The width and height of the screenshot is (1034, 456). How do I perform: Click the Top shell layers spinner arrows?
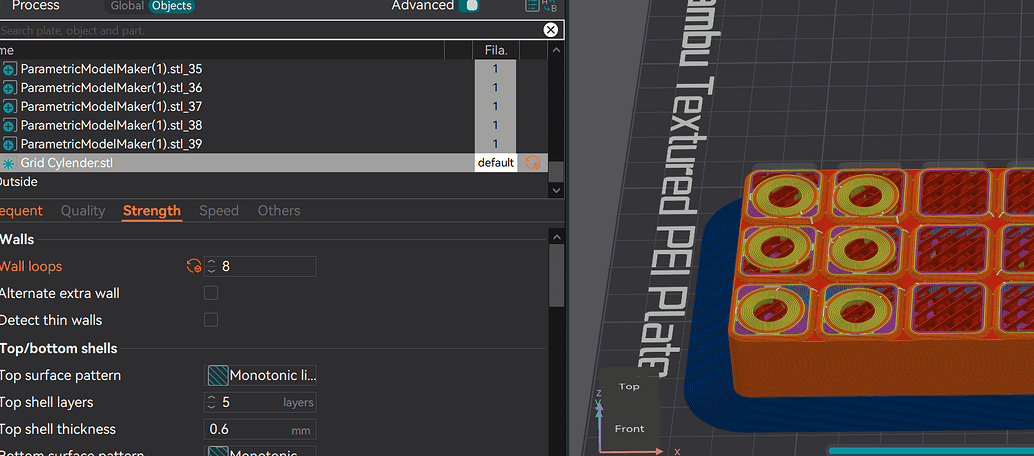click(211, 403)
